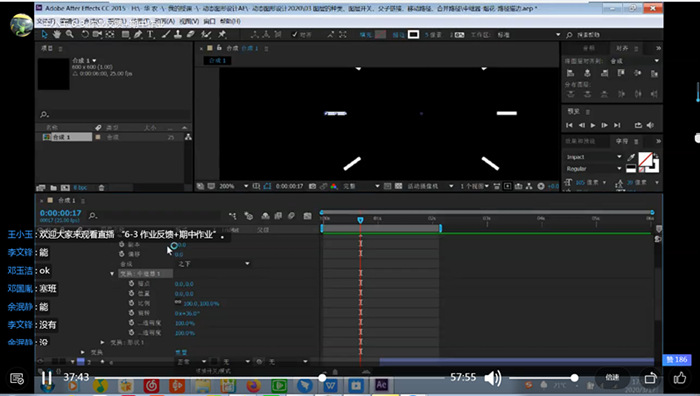Click the stroke color swatch in the toolbar

(413, 34)
